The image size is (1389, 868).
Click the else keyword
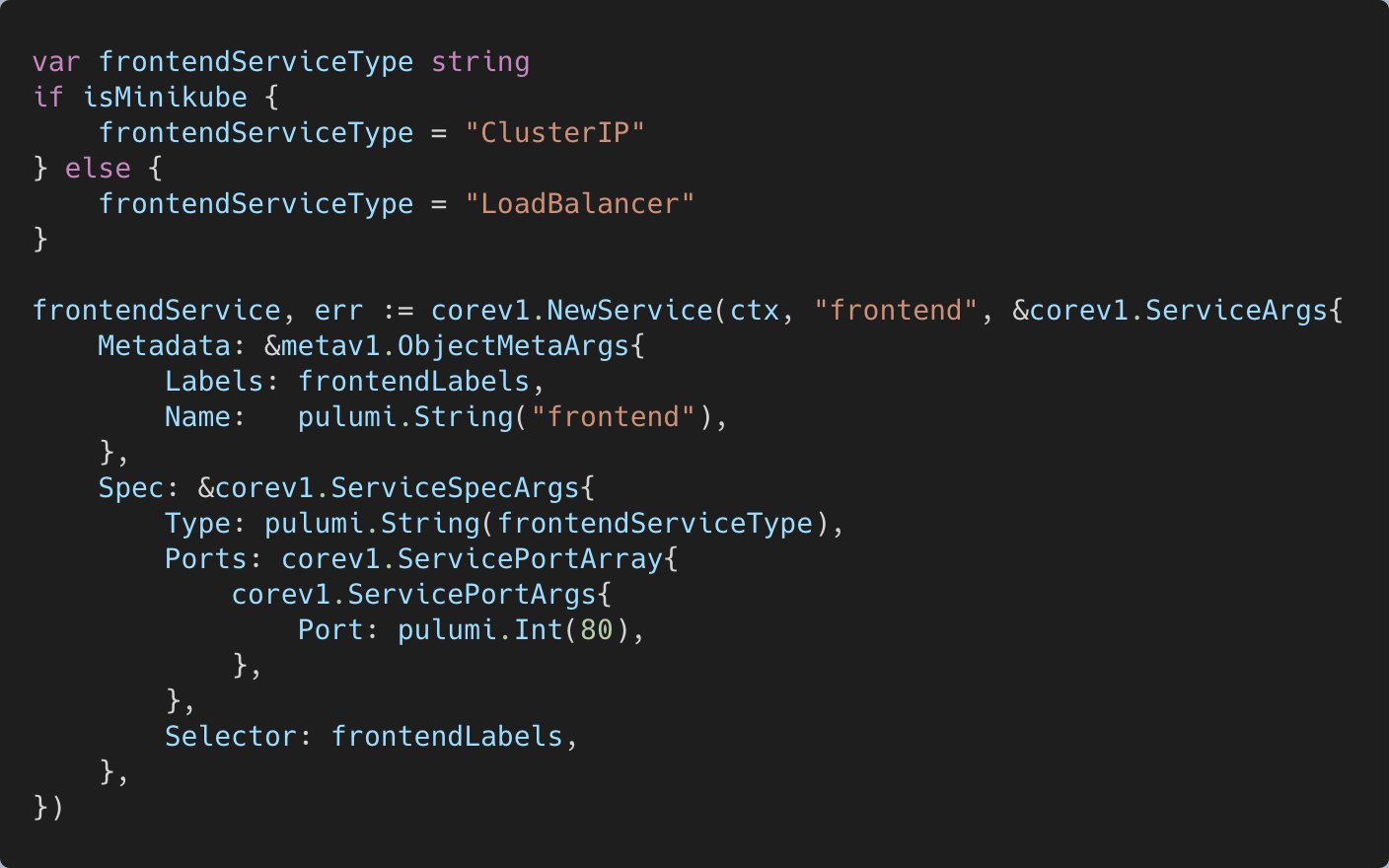98,168
